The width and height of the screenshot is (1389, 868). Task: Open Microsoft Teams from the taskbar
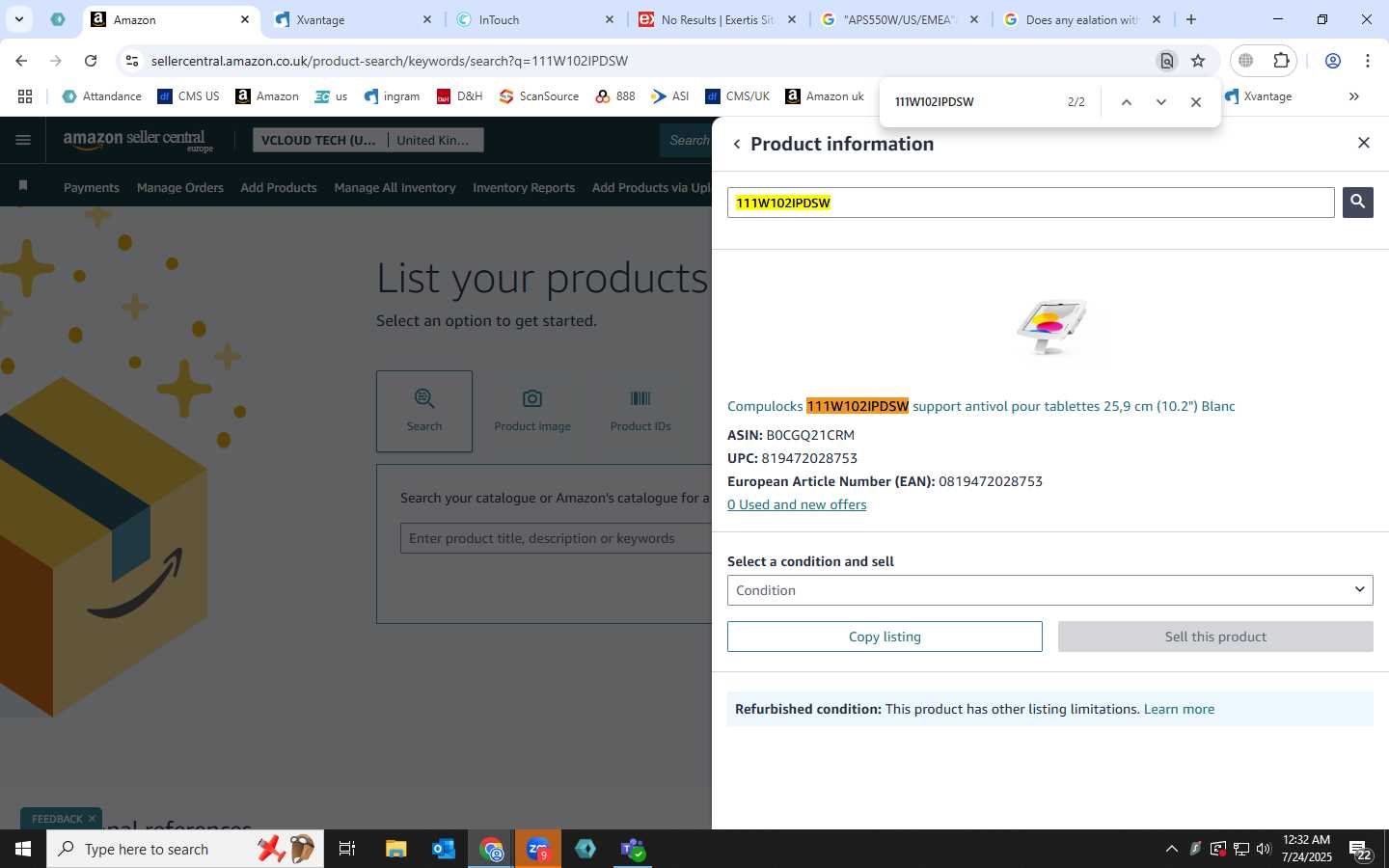pyautogui.click(x=633, y=849)
